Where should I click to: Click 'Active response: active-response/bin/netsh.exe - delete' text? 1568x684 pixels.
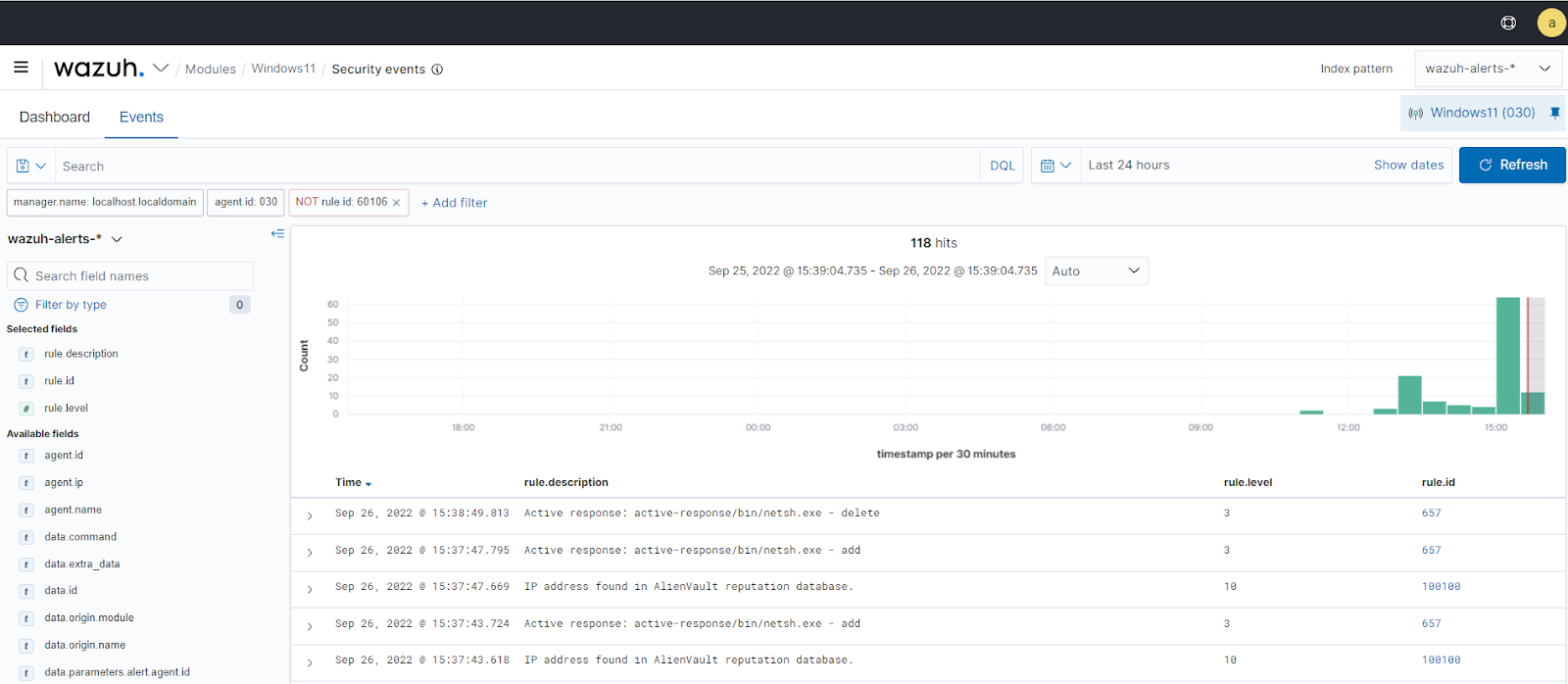[x=702, y=513]
